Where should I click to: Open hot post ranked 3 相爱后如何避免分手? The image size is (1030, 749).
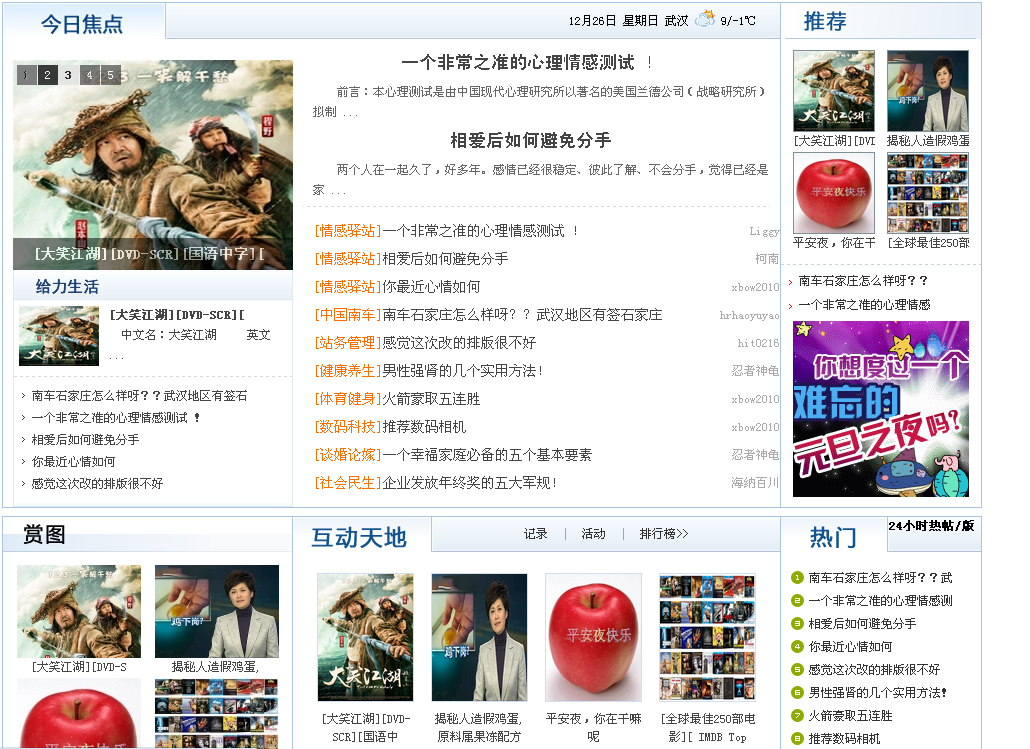[862, 624]
